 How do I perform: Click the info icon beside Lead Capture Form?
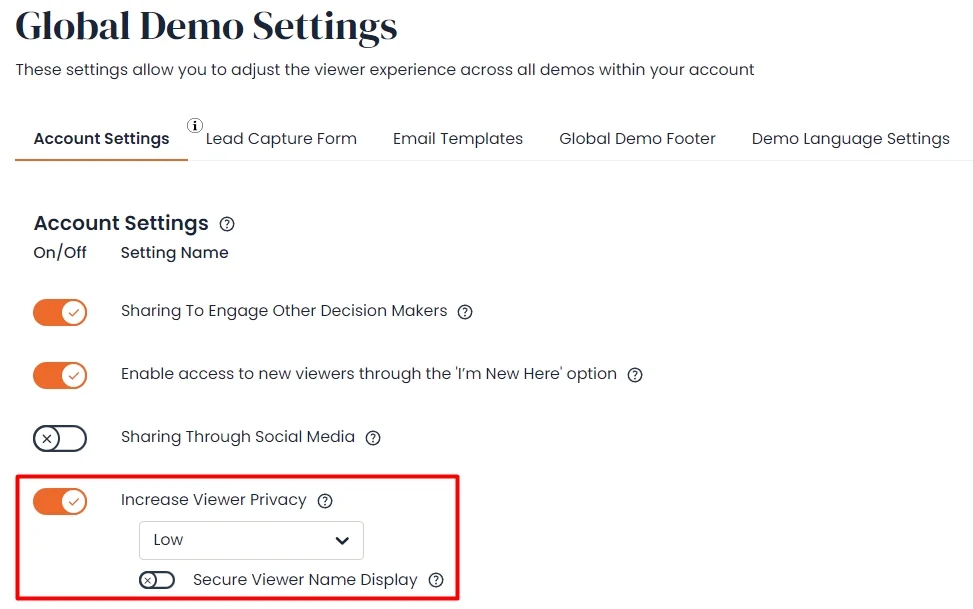(195, 125)
